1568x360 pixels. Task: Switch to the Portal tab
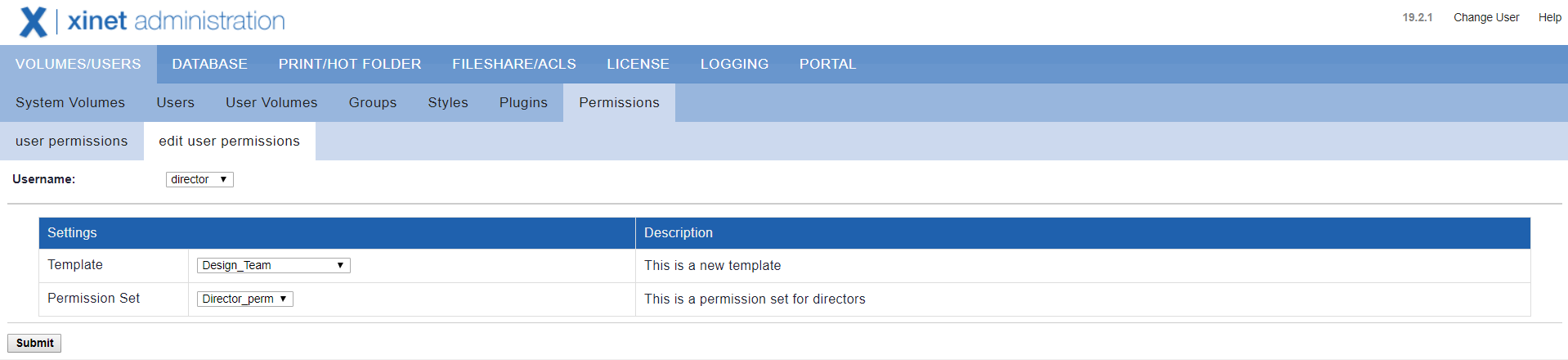pos(827,64)
